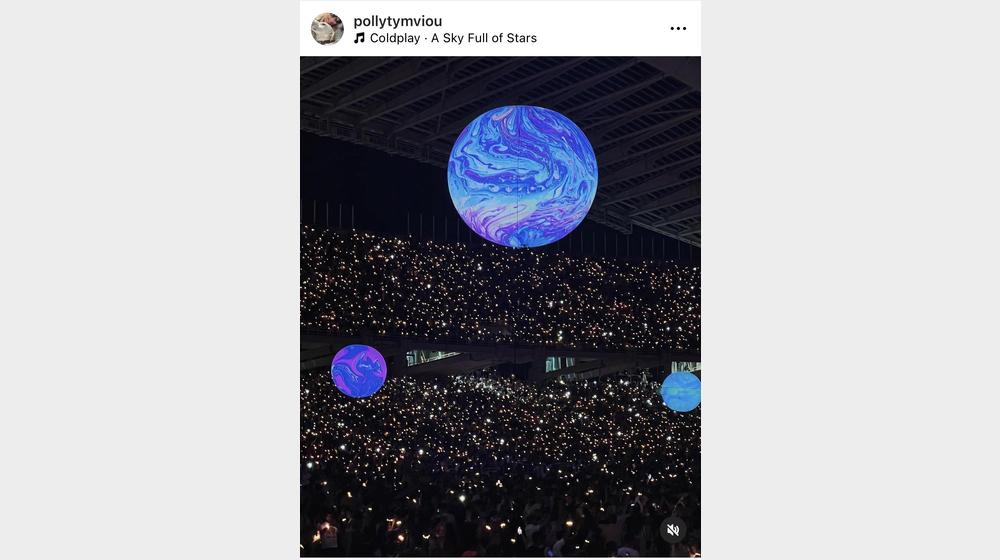
Task: Click the music note audio icon
Action: tap(359, 38)
